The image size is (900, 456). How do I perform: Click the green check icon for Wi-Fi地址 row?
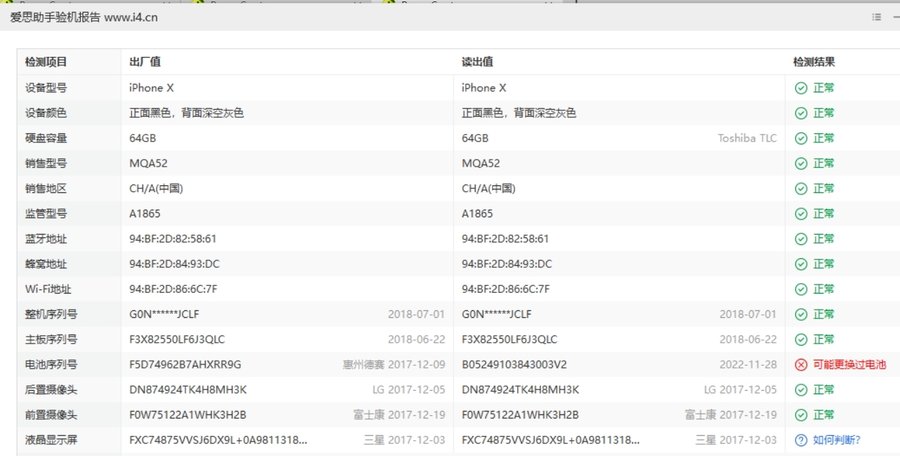click(801, 289)
